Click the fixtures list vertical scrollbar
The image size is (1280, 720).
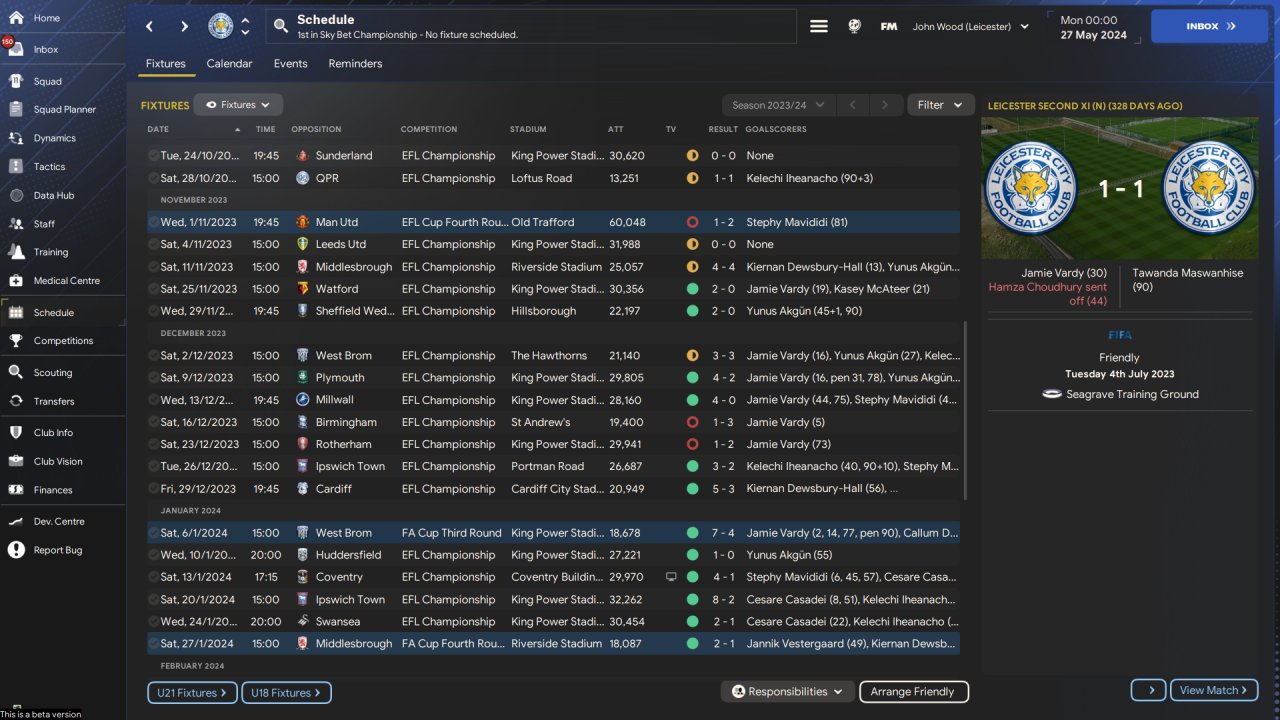pyautogui.click(x=965, y=410)
